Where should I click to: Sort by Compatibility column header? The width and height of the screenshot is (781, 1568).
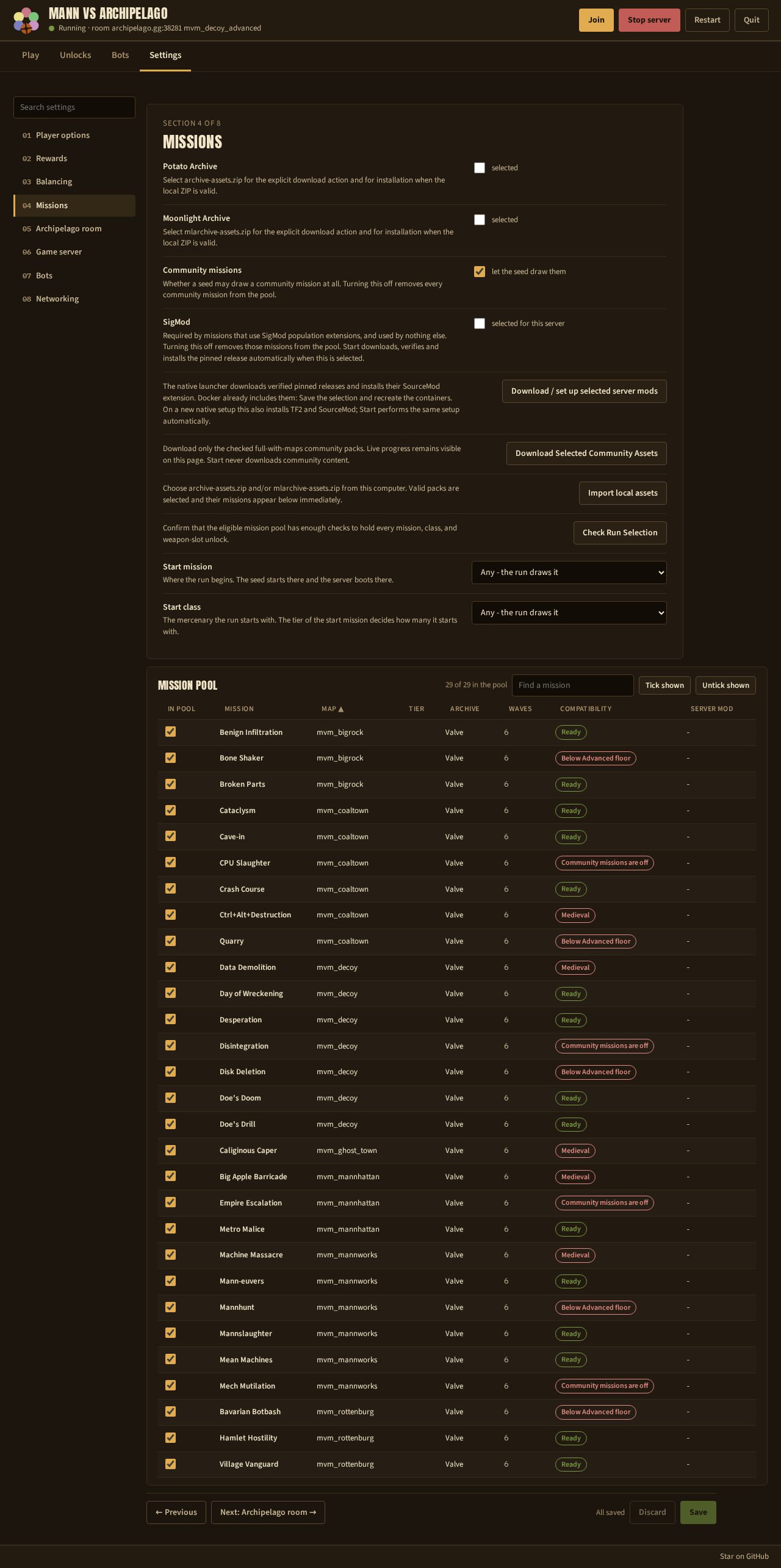pos(586,709)
